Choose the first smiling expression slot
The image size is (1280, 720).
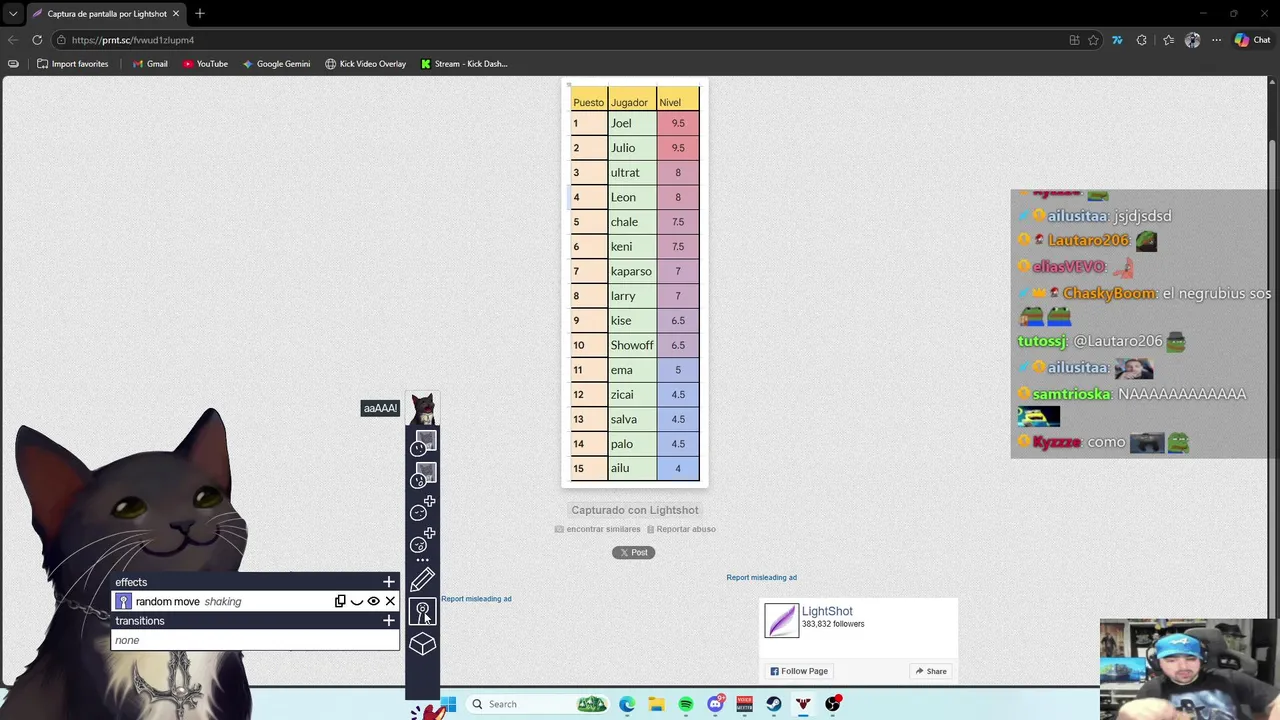424,443
